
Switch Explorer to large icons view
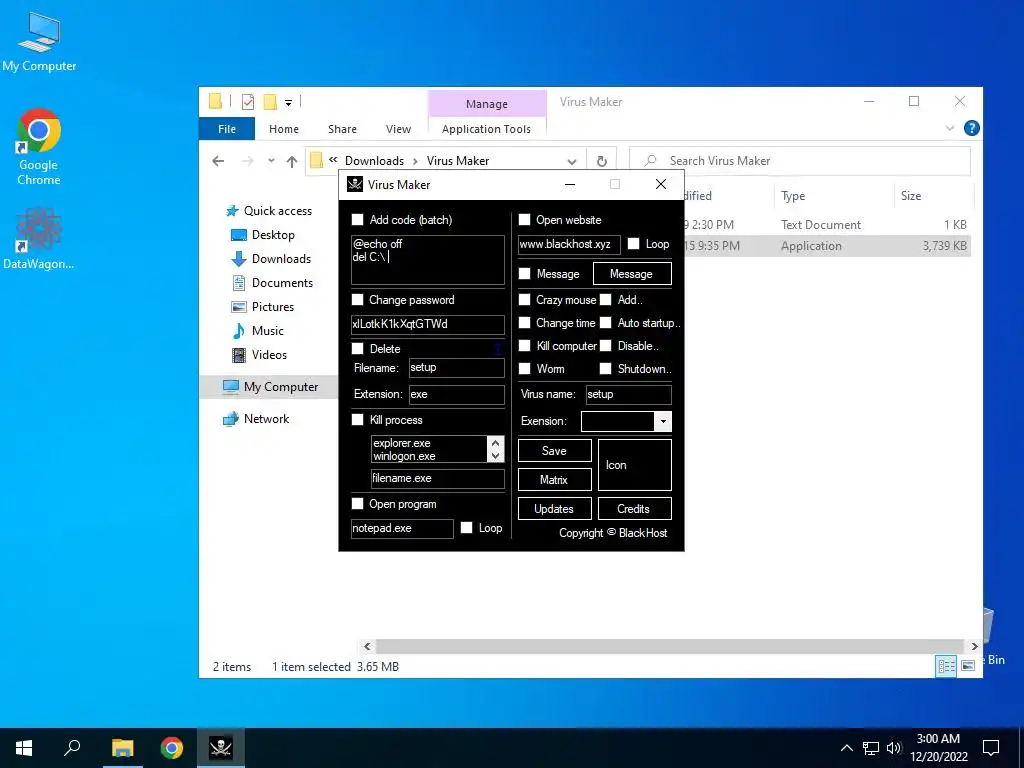coord(968,665)
